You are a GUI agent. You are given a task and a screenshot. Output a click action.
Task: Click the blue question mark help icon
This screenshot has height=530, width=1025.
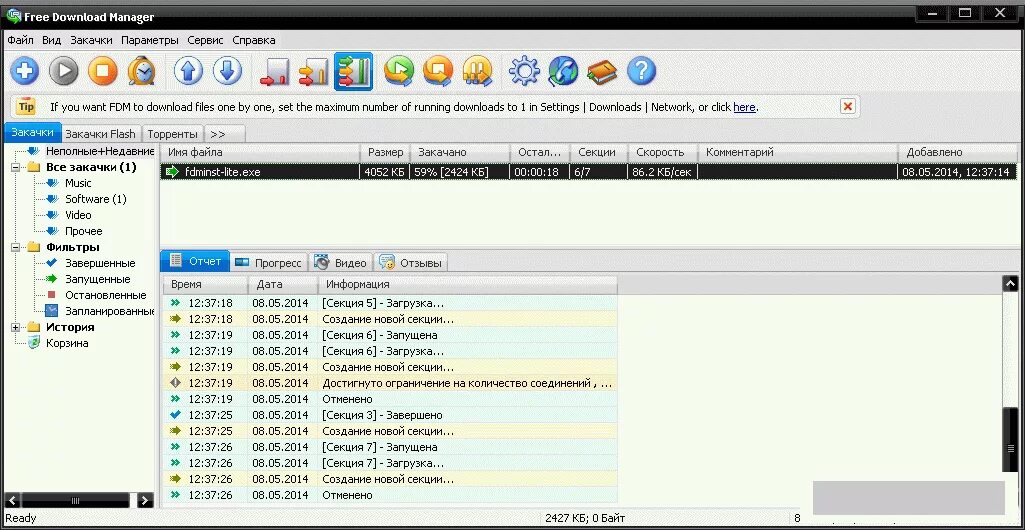(641, 71)
